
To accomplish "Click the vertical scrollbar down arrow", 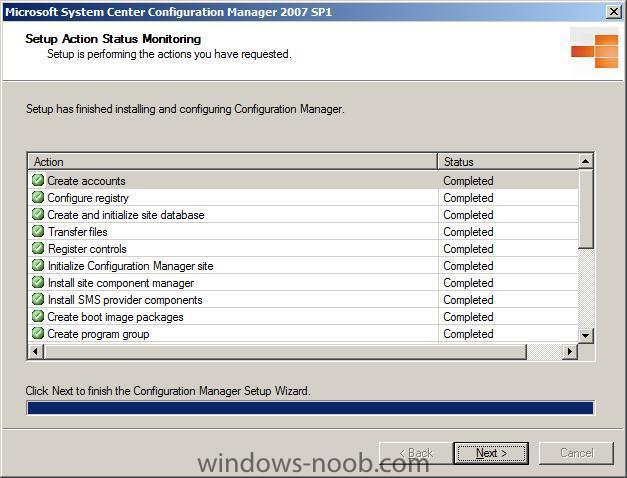I will pos(585,336).
